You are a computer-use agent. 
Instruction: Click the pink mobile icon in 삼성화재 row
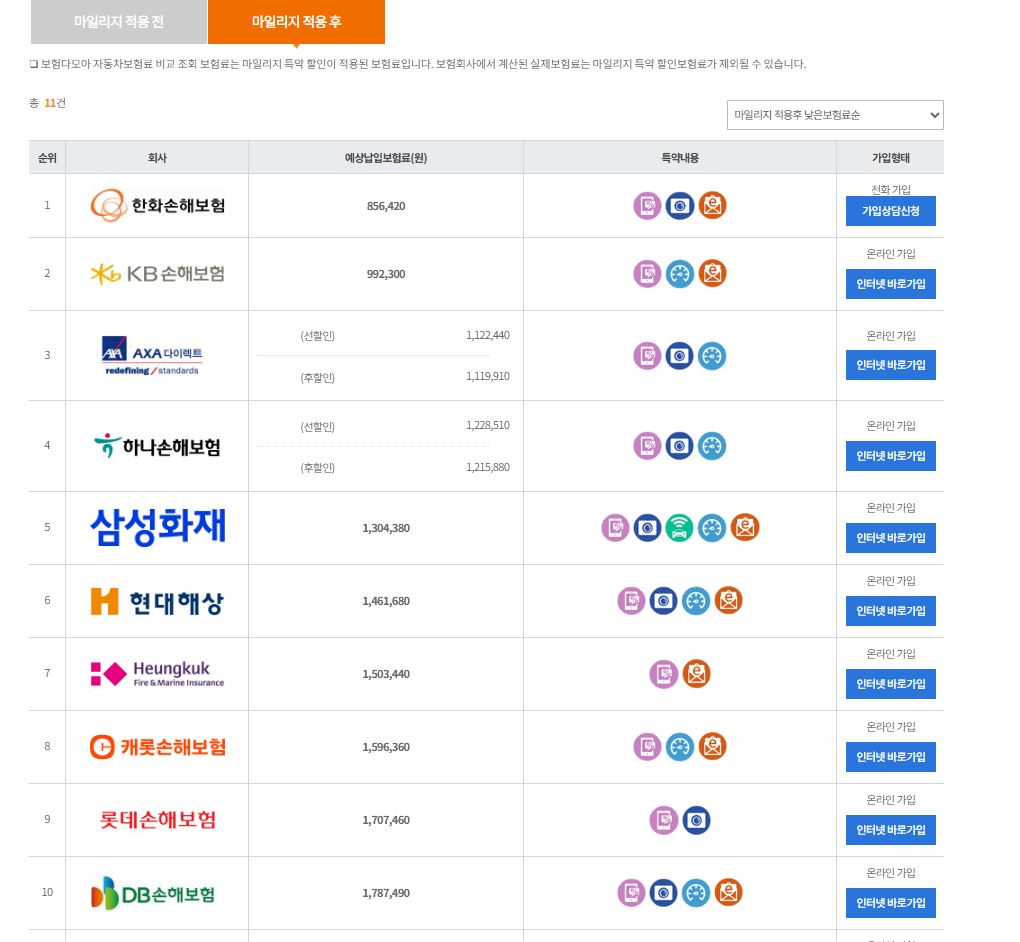615,528
